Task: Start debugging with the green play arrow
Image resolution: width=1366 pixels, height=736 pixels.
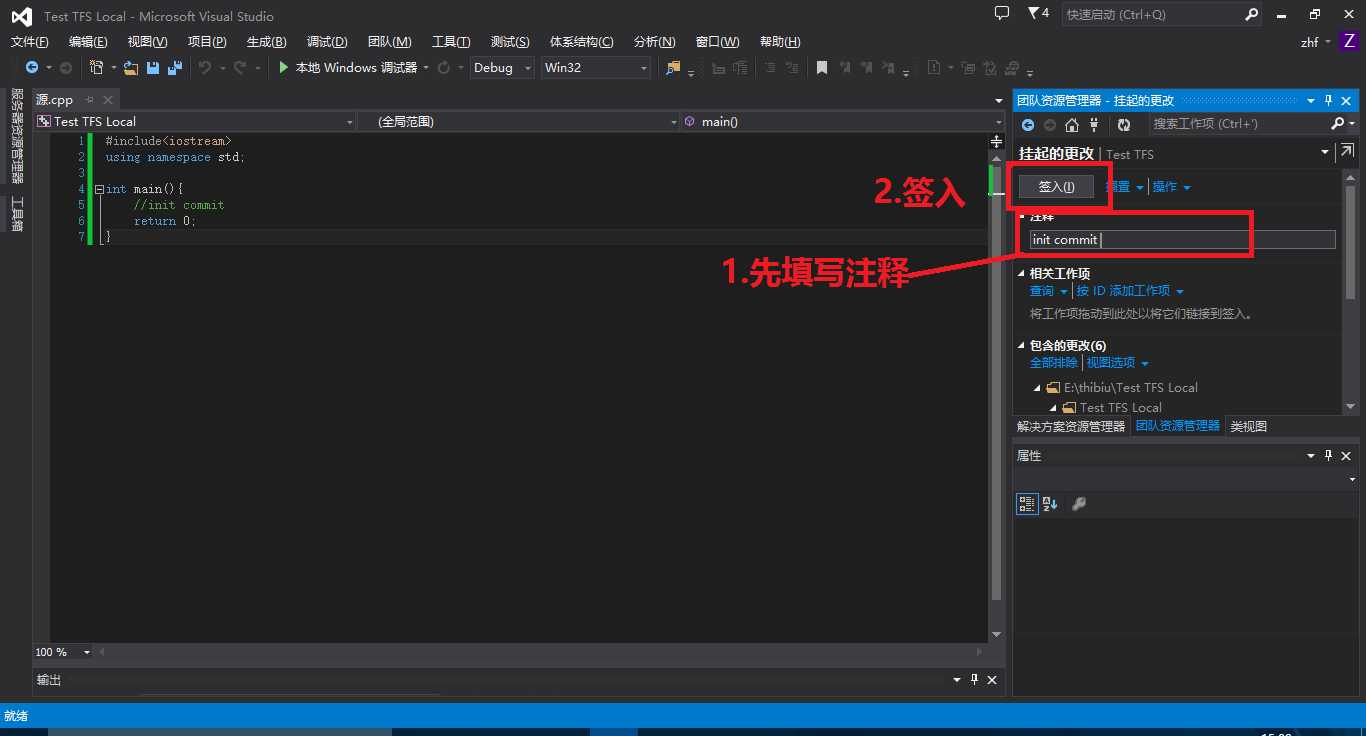Action: (284, 68)
